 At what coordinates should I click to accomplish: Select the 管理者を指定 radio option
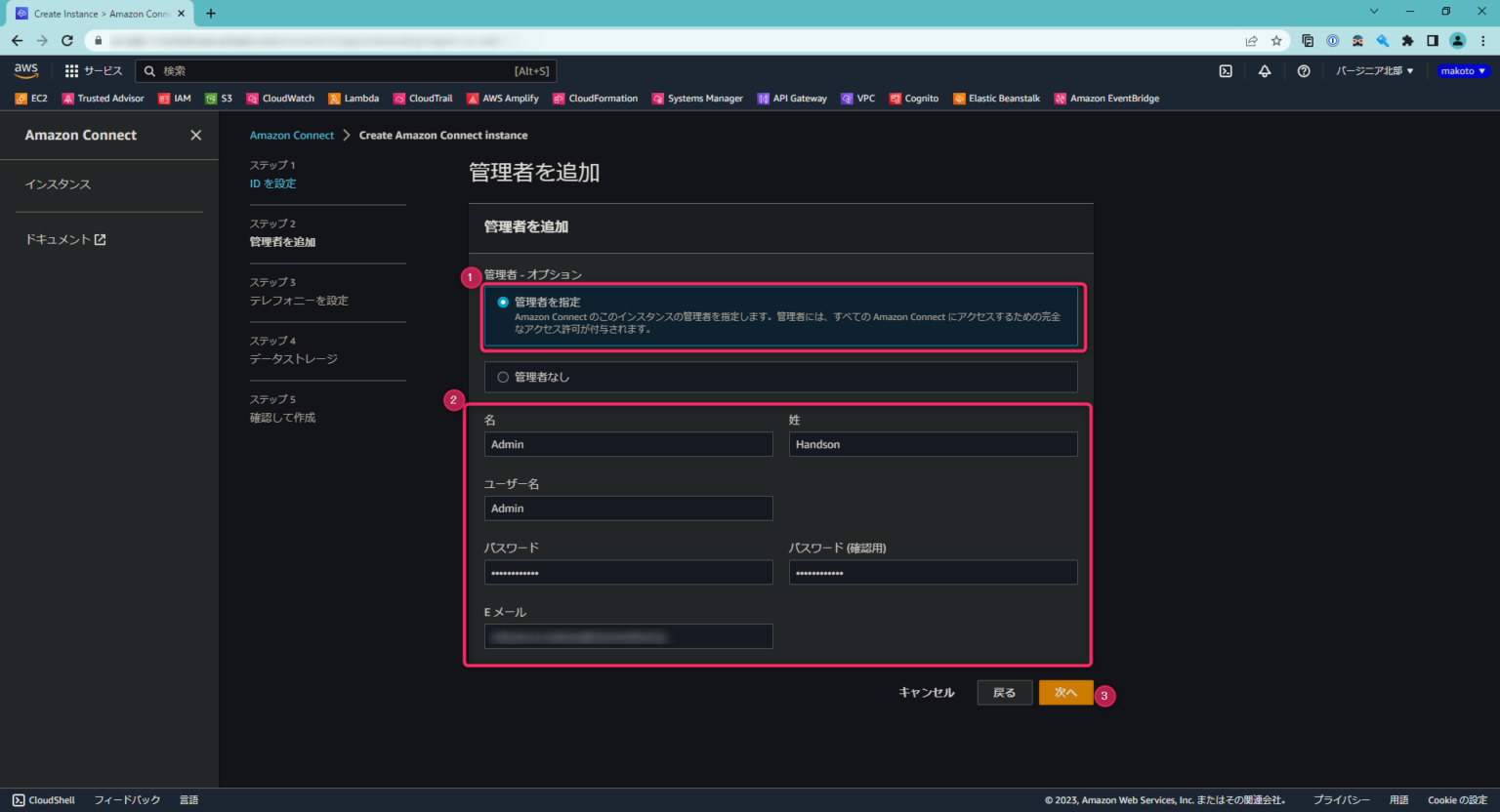(502, 302)
